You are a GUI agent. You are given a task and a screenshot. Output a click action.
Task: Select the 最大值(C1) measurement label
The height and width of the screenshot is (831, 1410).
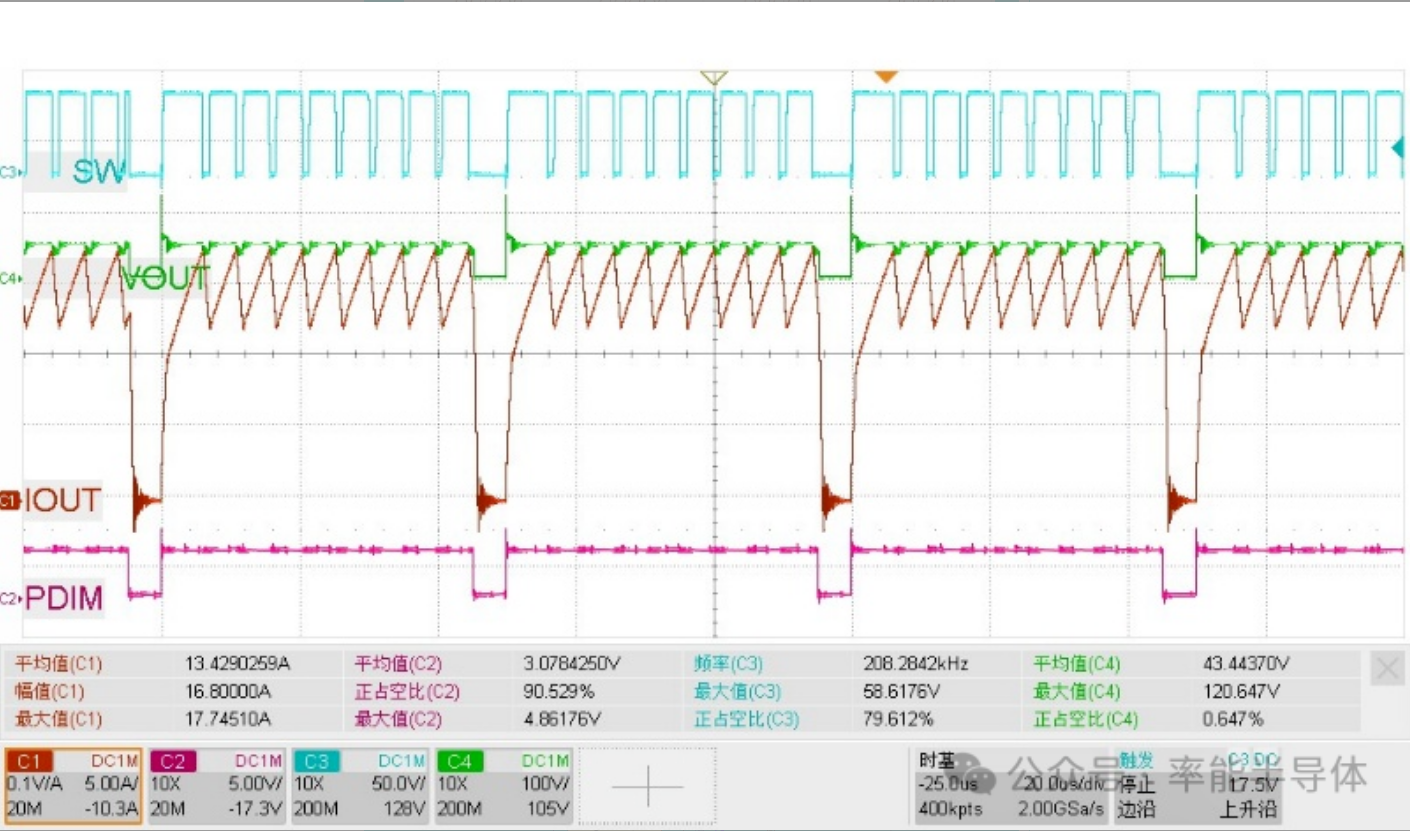[58, 718]
